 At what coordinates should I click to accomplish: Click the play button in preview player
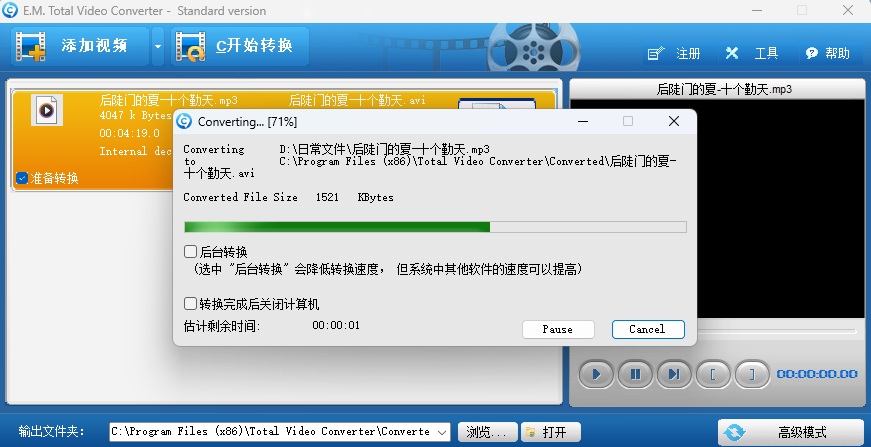pyautogui.click(x=597, y=374)
